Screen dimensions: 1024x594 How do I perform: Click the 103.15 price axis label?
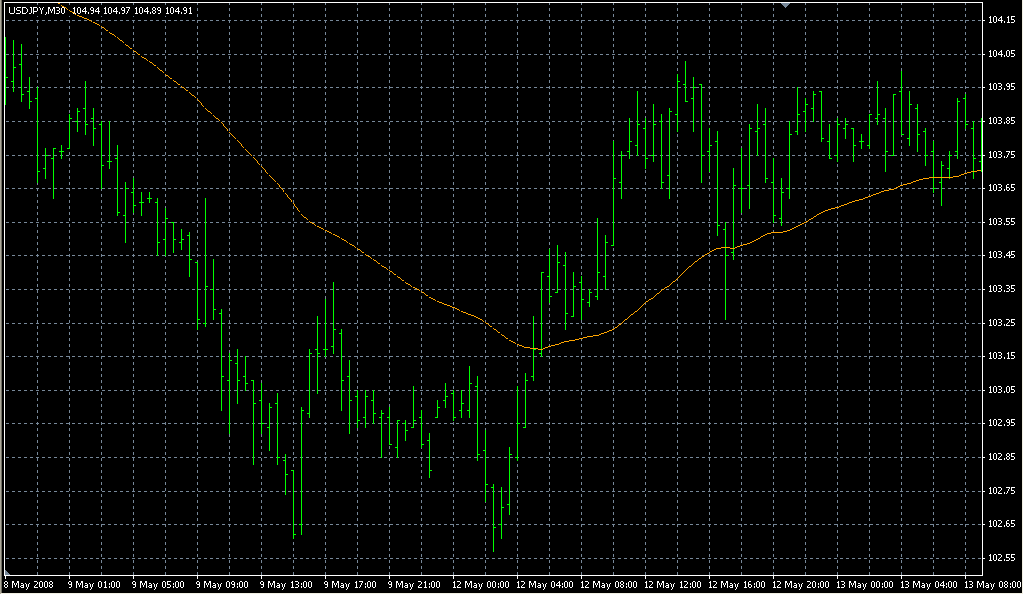(x=1001, y=356)
